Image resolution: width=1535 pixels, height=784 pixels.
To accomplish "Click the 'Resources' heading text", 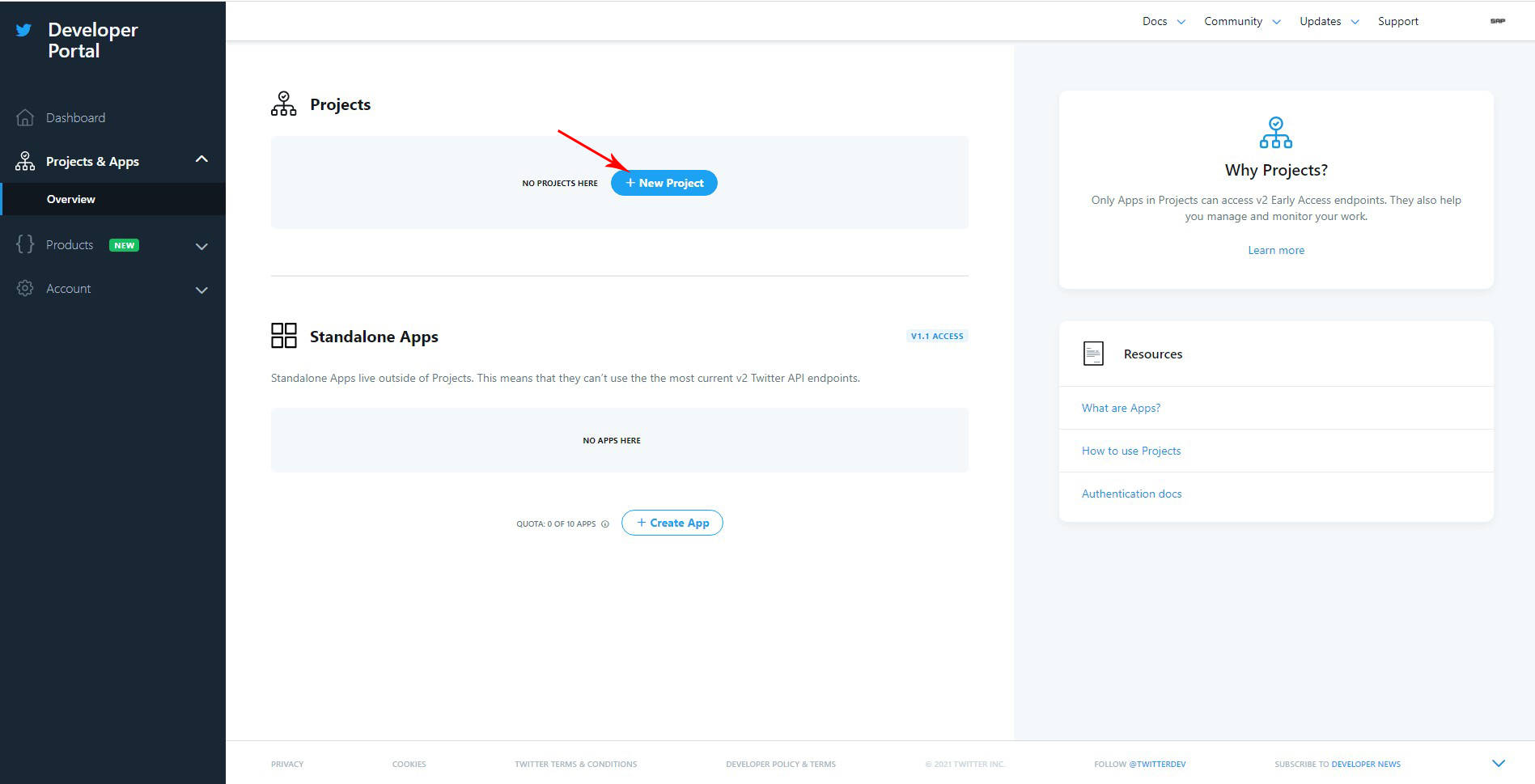I will click(1153, 354).
